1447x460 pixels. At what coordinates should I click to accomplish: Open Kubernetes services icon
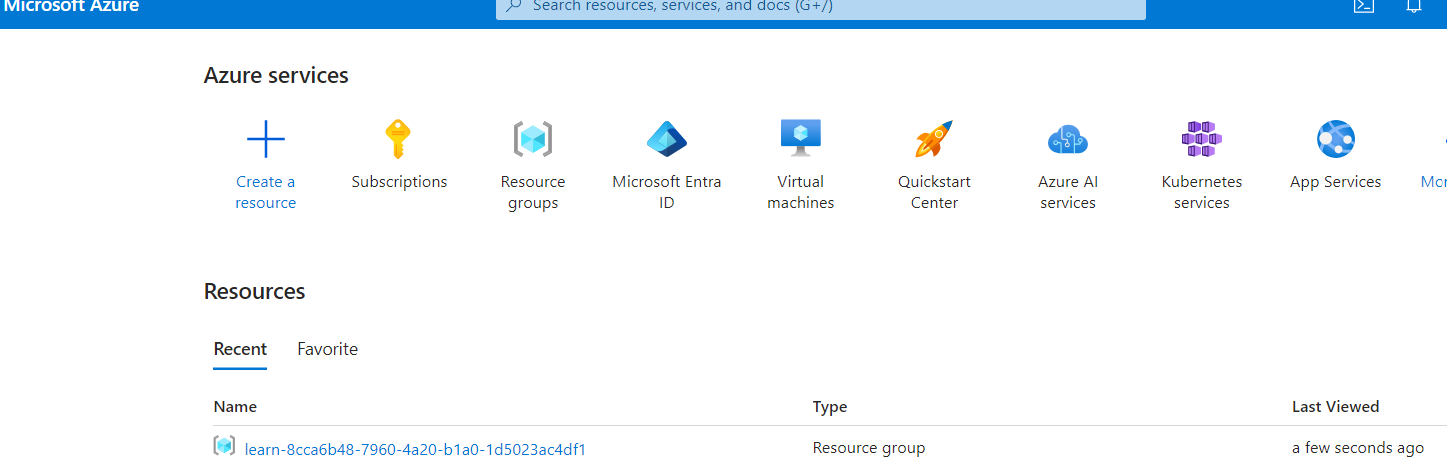click(1202, 139)
